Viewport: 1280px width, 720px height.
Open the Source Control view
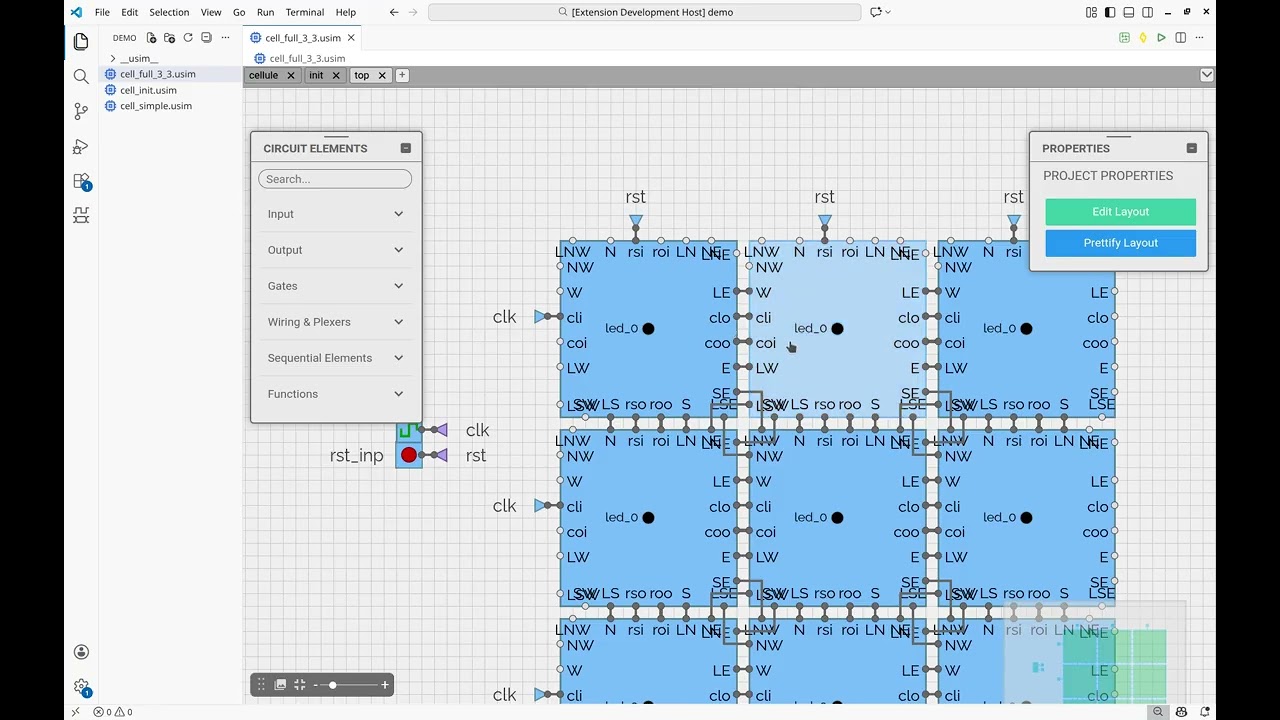tap(81, 112)
